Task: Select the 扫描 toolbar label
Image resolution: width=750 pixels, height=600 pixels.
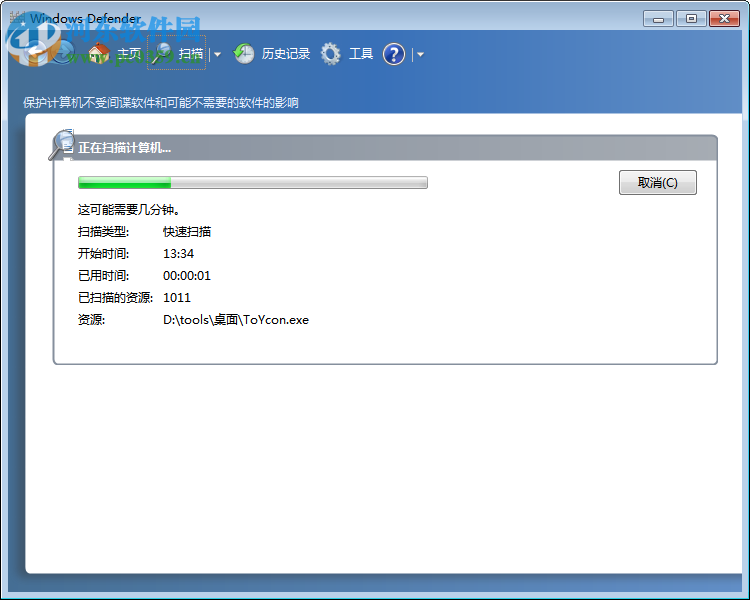Action: click(x=190, y=54)
